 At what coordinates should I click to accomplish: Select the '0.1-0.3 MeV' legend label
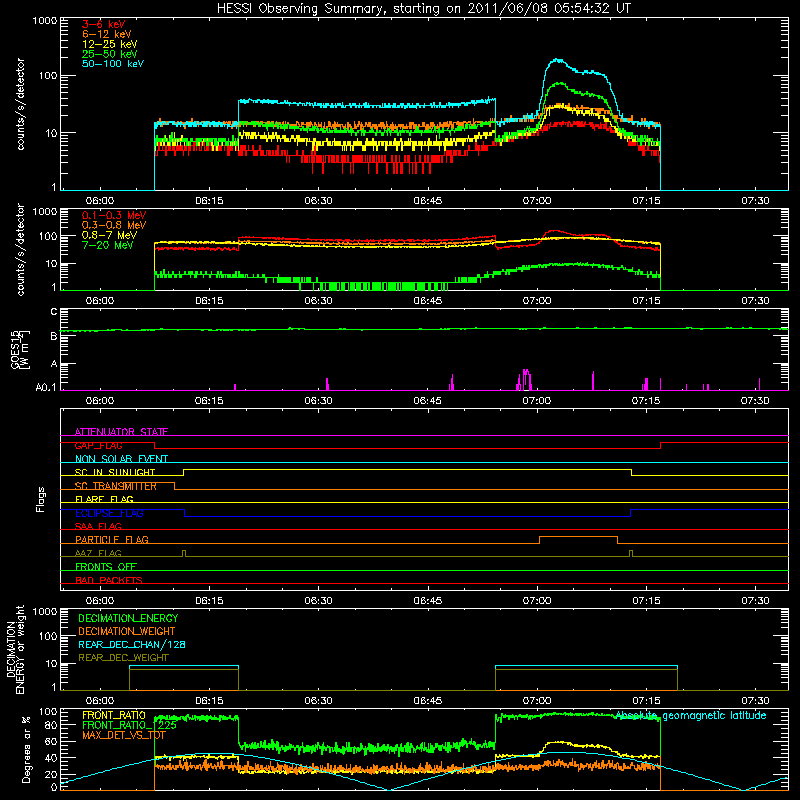coord(114,215)
